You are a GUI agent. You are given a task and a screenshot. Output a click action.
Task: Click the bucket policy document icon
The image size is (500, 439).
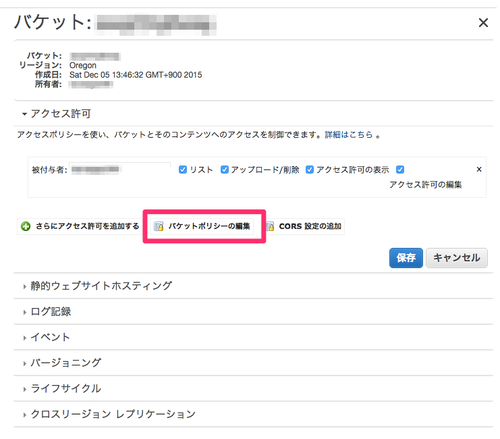coord(158,226)
